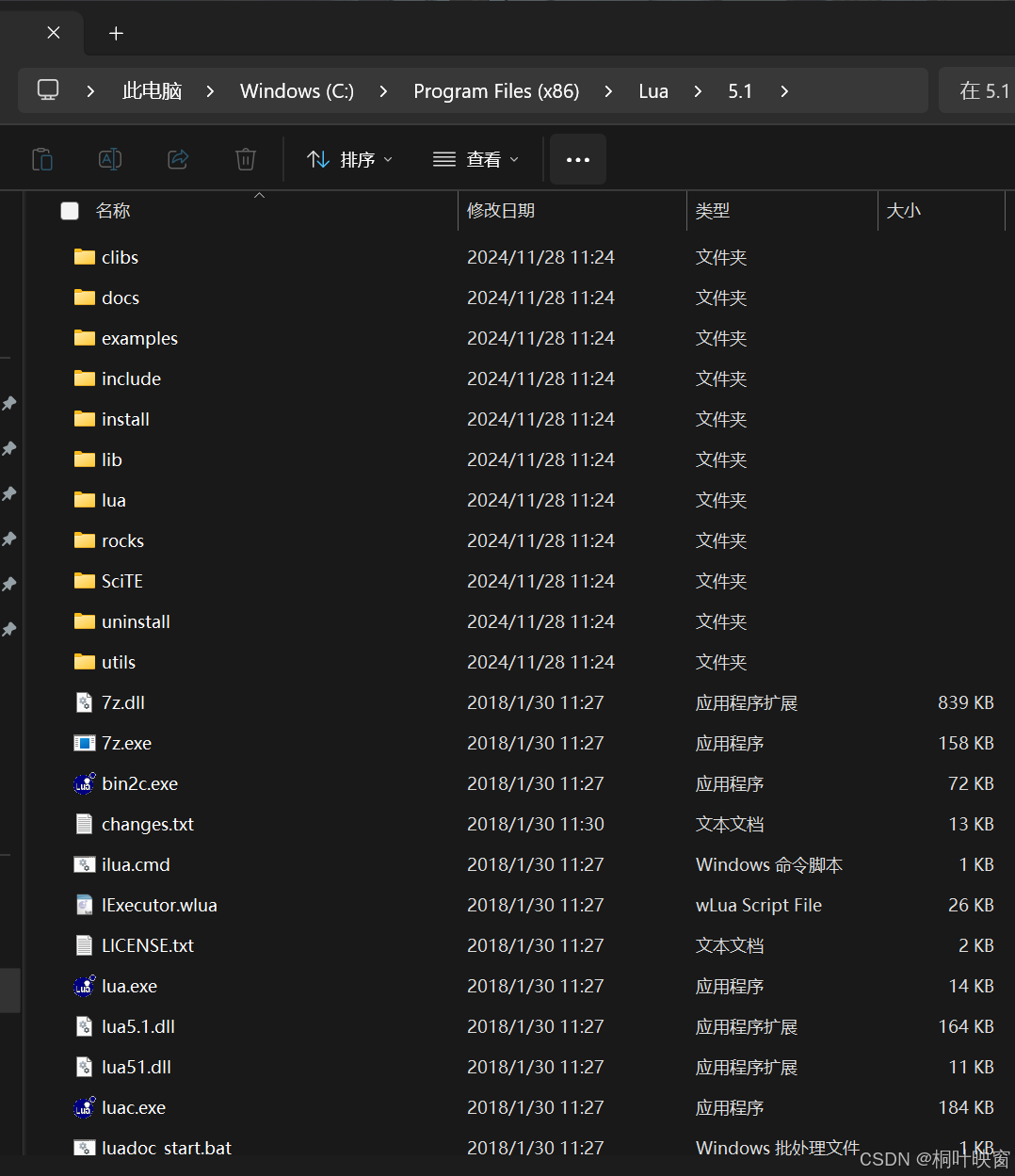Click the Windows (C:) breadcrumb

point(297,91)
